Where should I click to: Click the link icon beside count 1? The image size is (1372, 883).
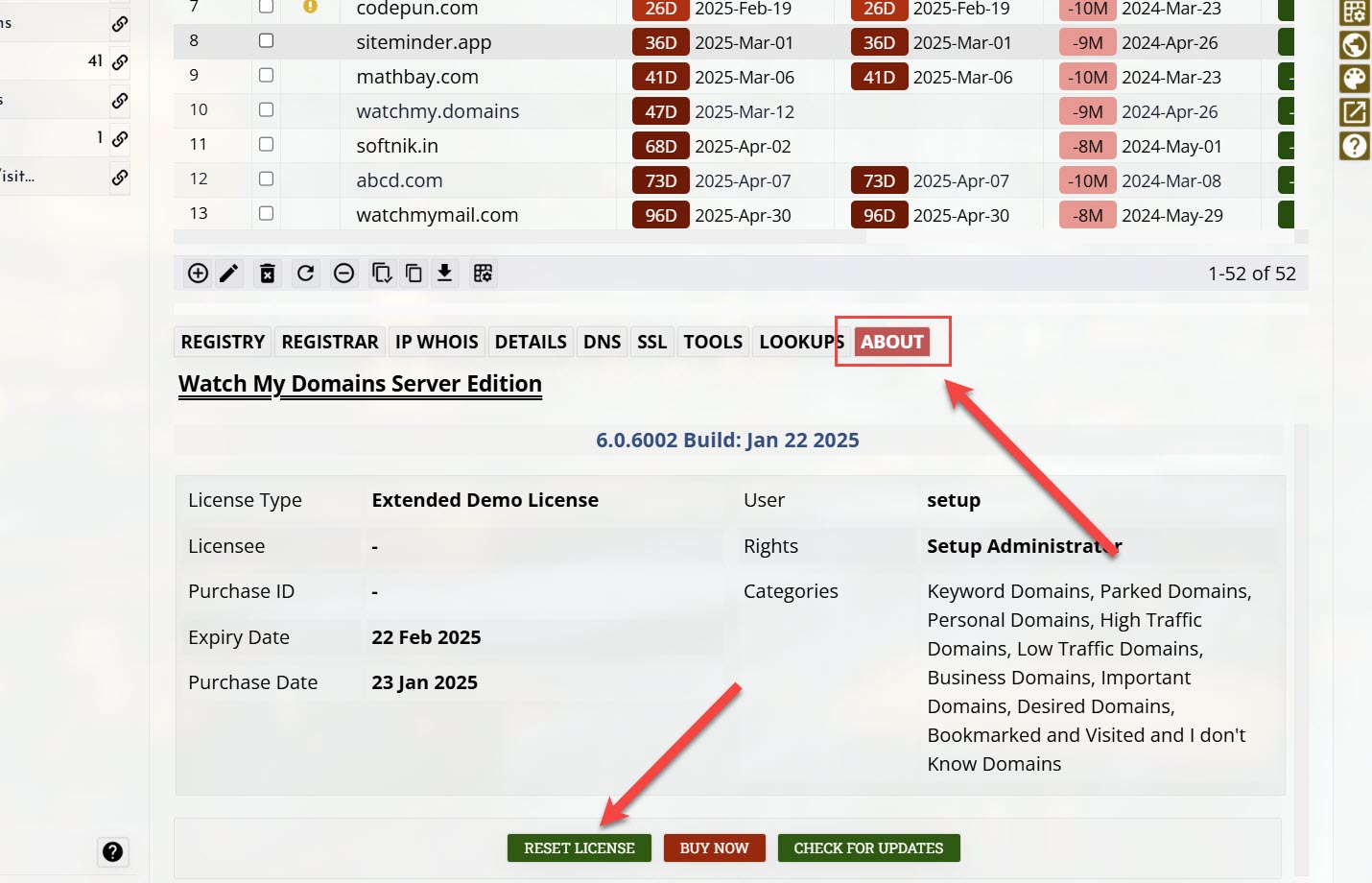pos(120,138)
